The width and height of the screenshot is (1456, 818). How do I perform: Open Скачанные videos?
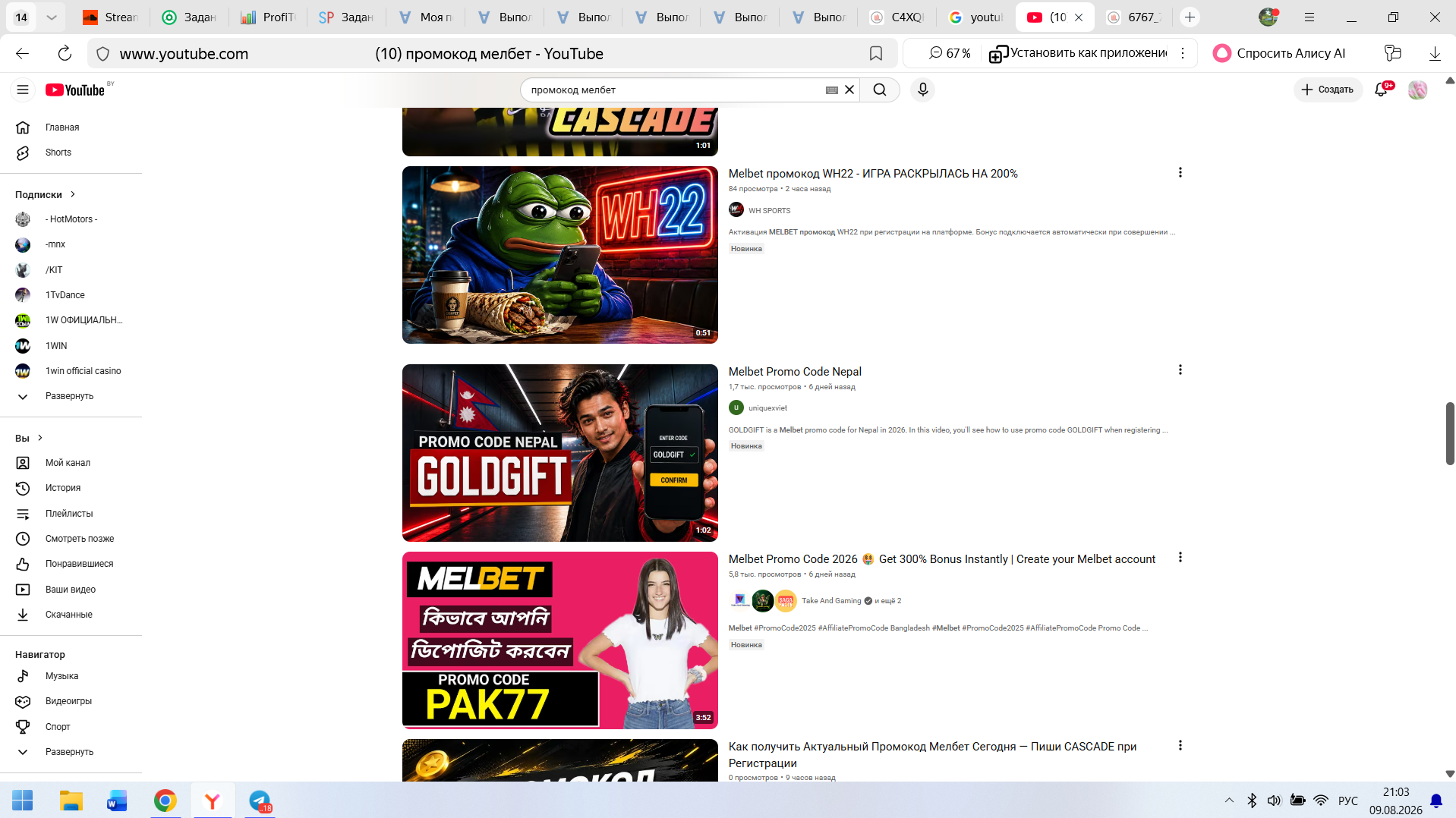tap(71, 615)
